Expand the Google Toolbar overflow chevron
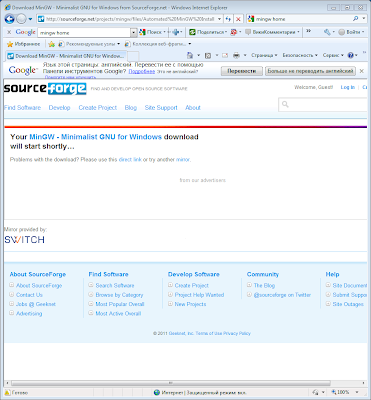 [308, 31]
